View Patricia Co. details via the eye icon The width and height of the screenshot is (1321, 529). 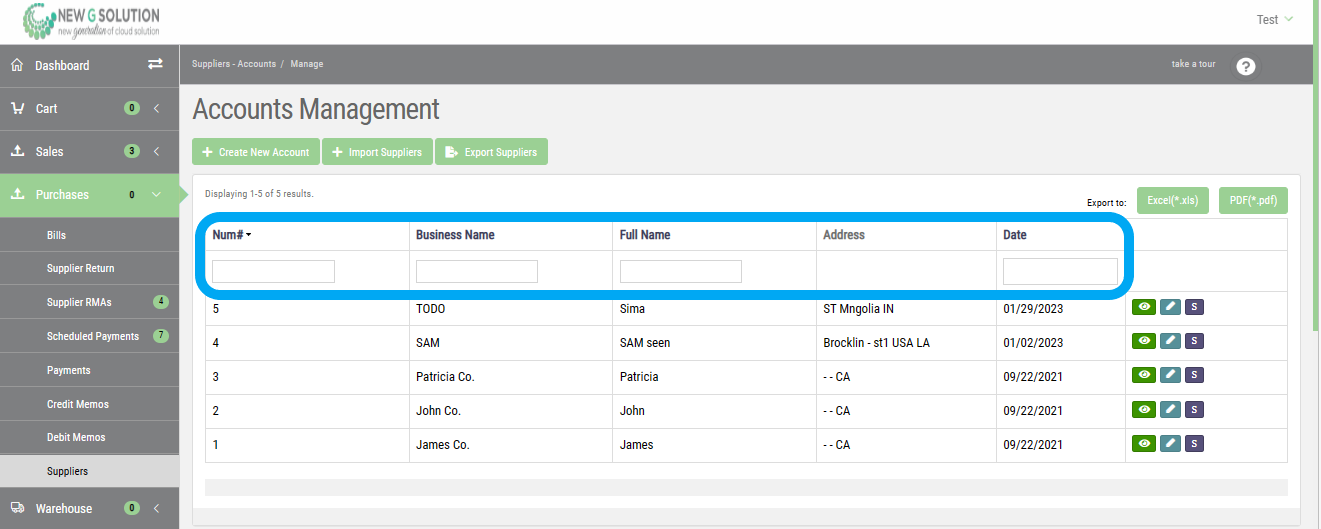click(1143, 375)
